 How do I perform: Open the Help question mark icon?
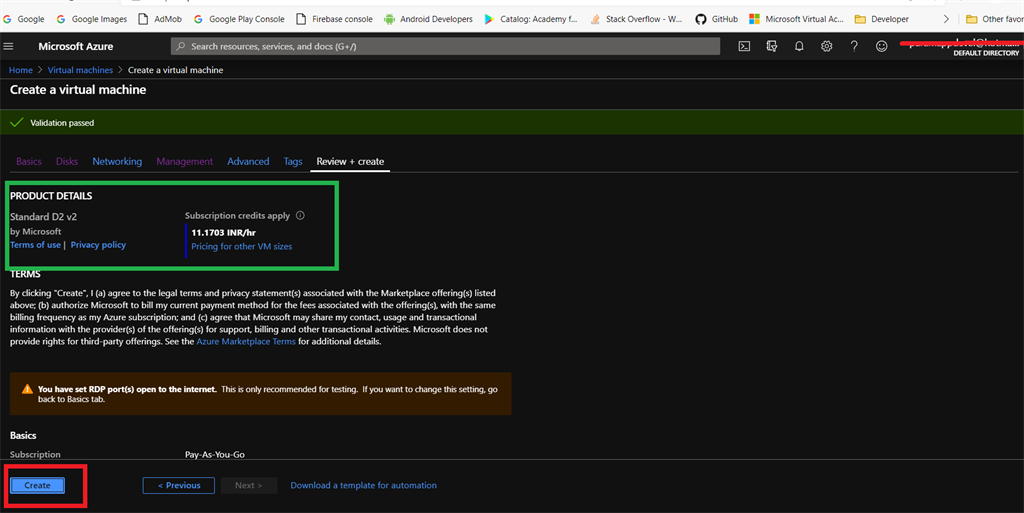(x=854, y=46)
